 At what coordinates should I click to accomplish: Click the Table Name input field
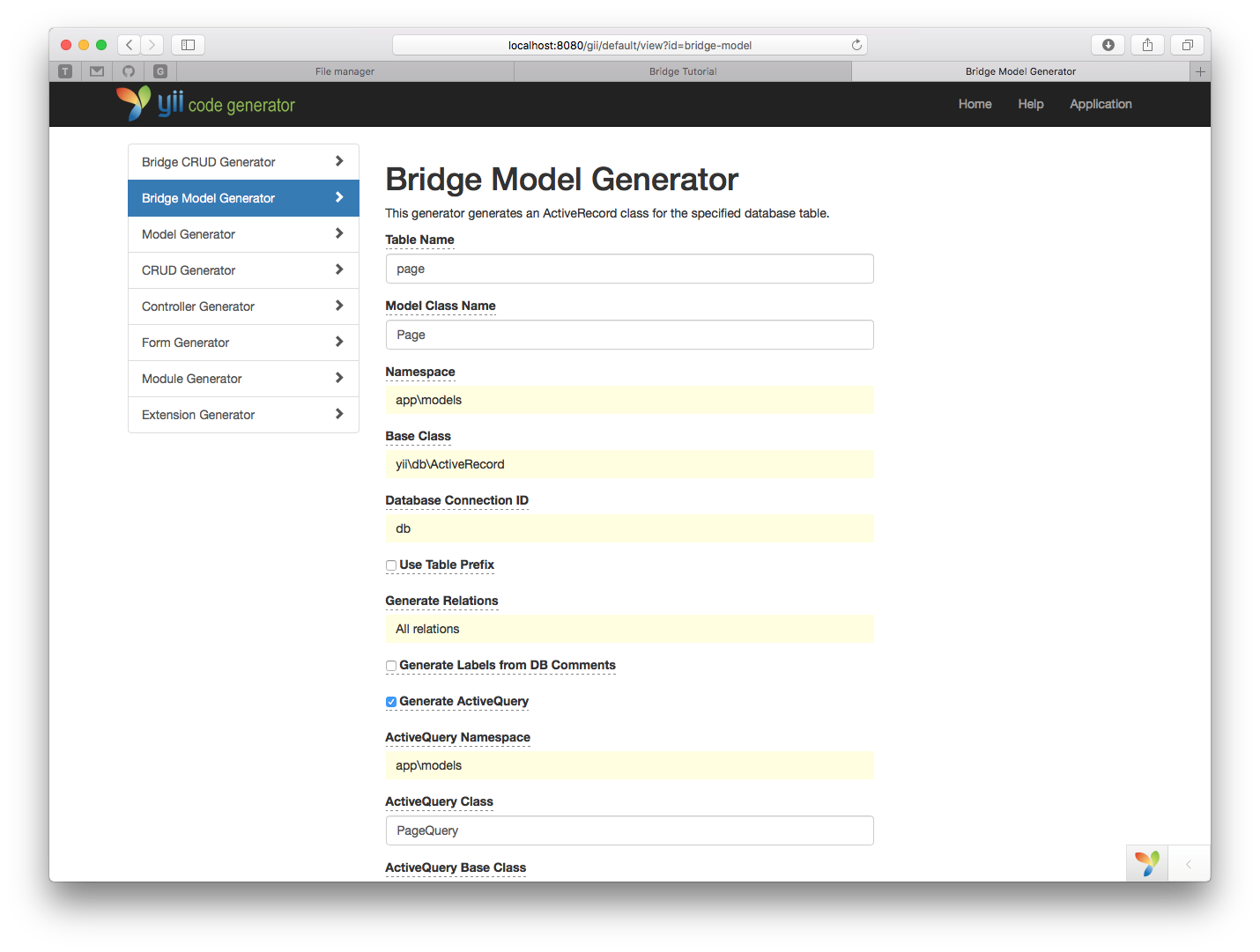[x=629, y=269]
